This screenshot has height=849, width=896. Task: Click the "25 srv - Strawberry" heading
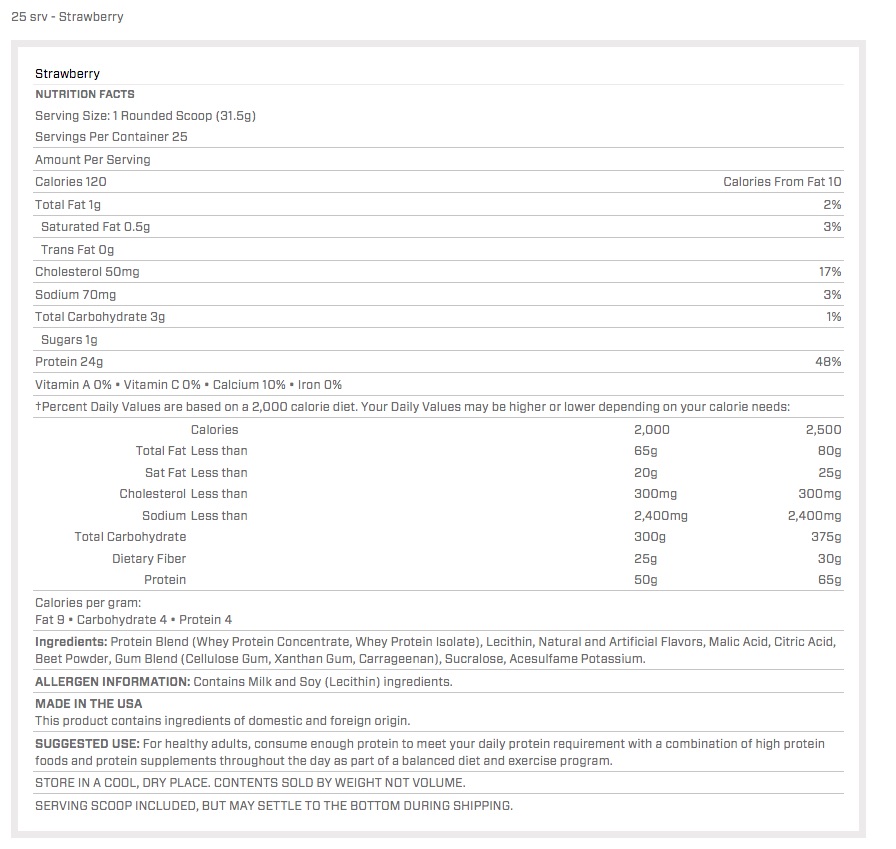point(67,17)
